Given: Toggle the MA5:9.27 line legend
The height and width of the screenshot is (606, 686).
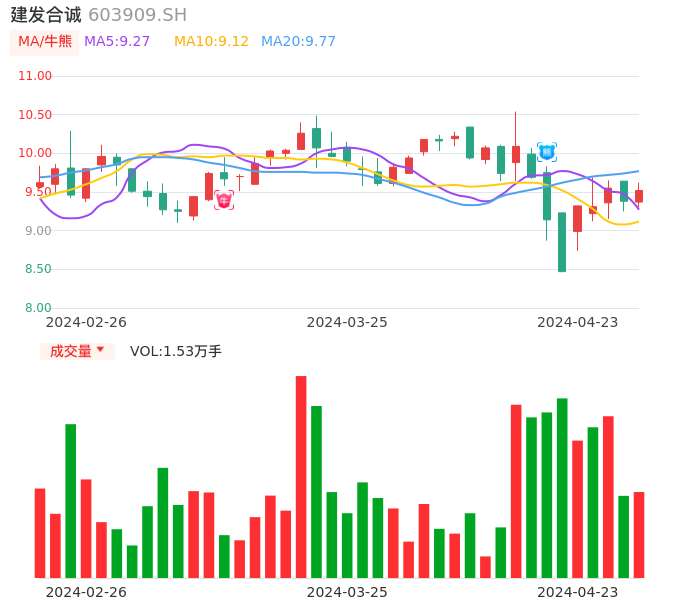Looking at the screenshot, I should 117,42.
